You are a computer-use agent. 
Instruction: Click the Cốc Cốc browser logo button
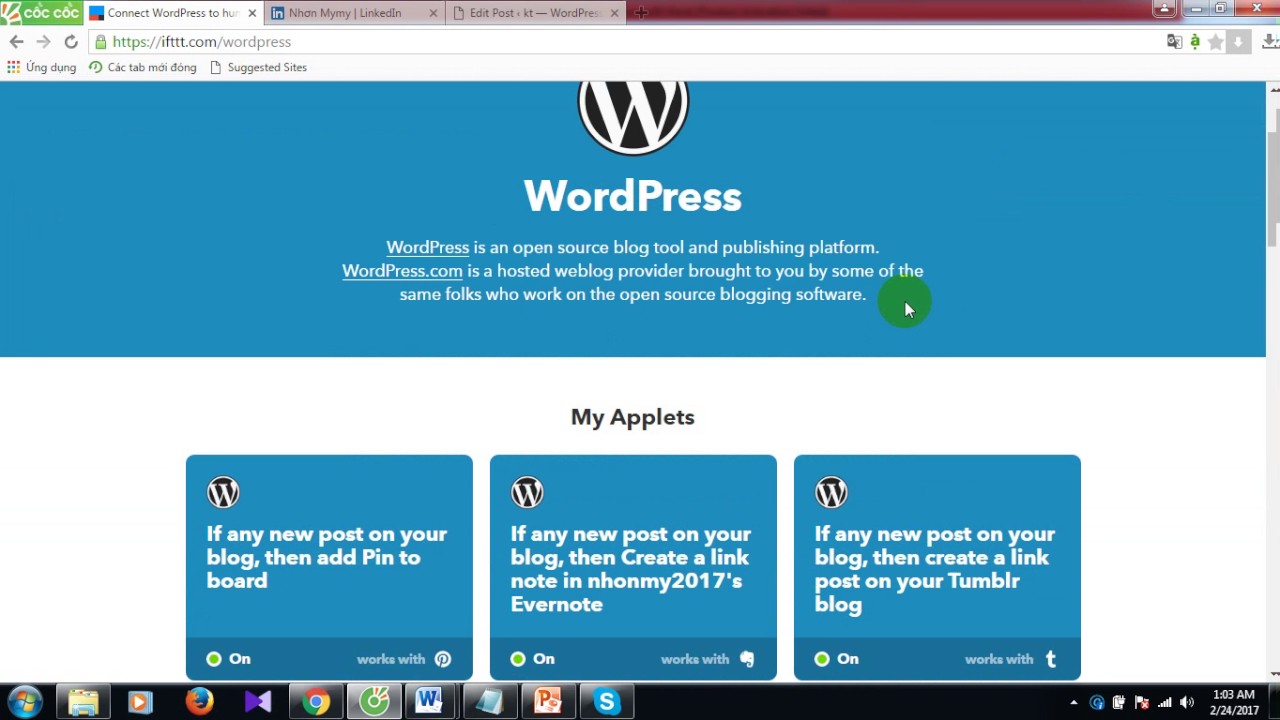(x=40, y=12)
